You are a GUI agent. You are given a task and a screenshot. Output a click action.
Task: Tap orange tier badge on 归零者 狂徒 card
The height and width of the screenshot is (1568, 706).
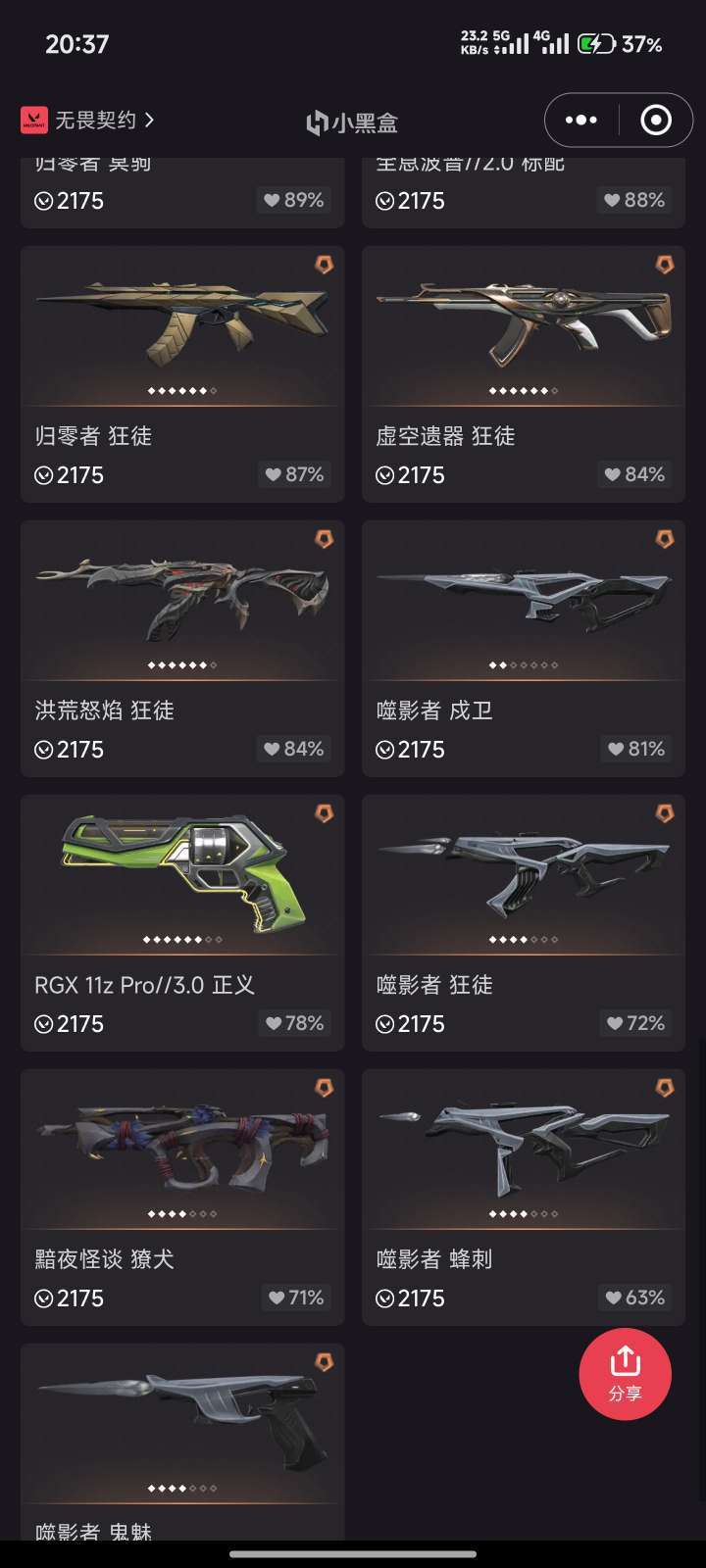[324, 265]
